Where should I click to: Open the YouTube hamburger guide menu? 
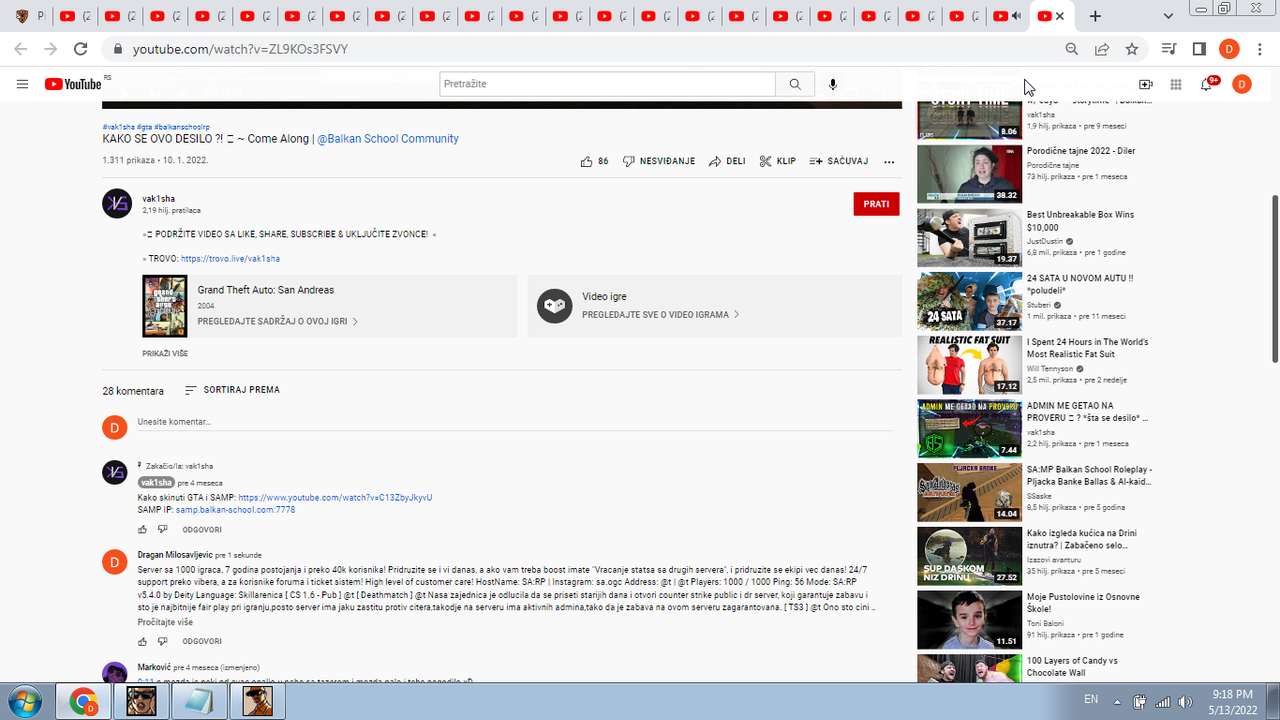pyautogui.click(x=23, y=84)
